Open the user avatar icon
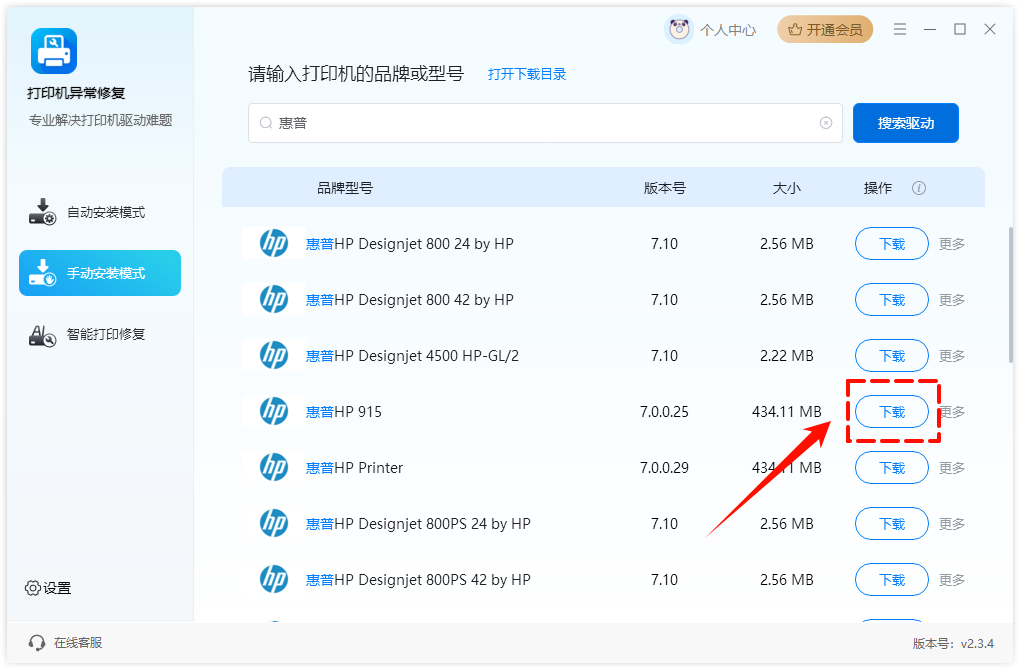The width and height of the screenshot is (1020, 670). tap(679, 29)
